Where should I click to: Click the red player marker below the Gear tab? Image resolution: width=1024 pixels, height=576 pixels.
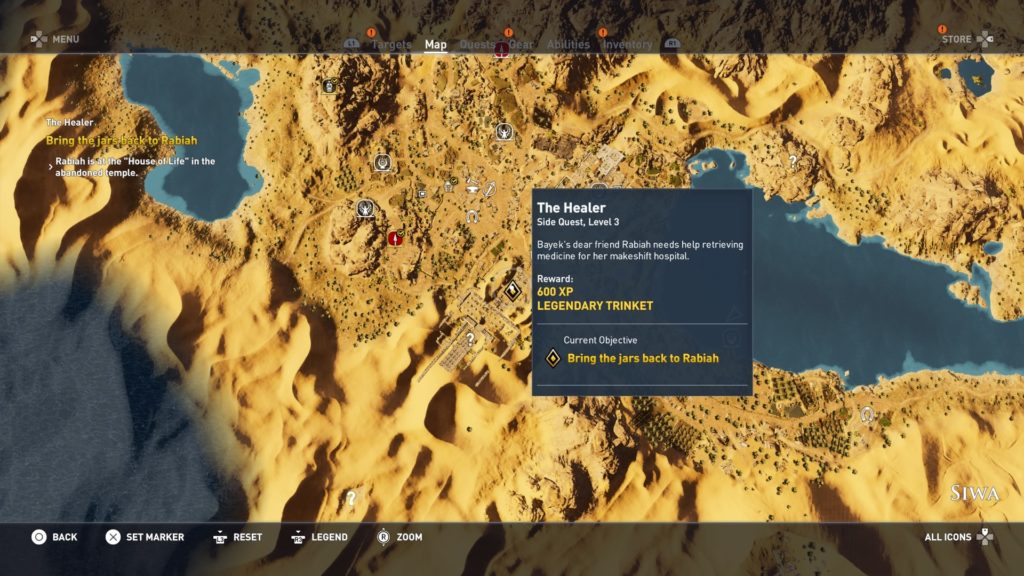(x=502, y=50)
